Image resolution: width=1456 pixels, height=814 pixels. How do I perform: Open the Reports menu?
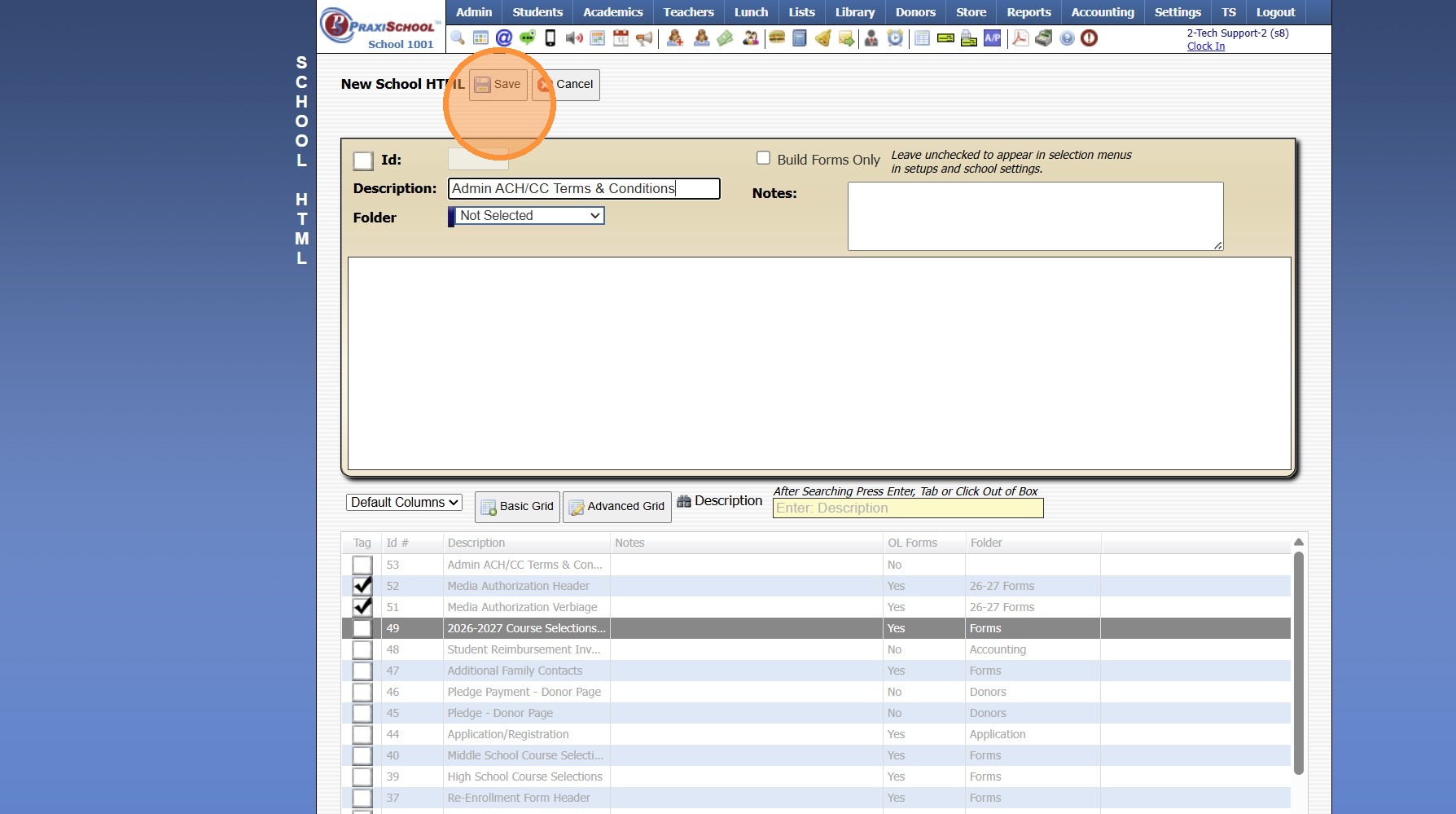pyautogui.click(x=1028, y=12)
